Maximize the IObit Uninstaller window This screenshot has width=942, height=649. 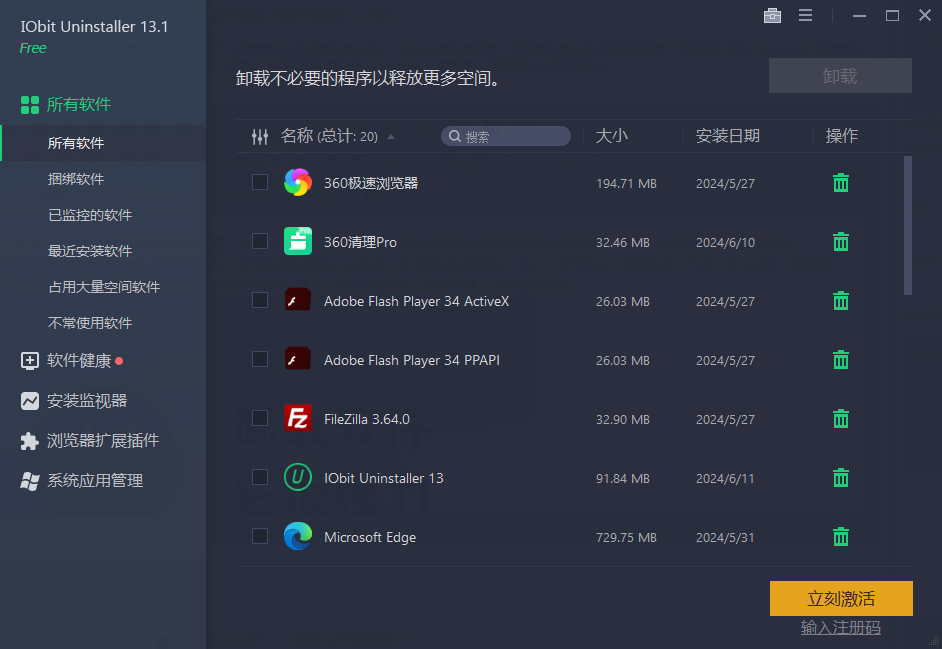(892, 16)
